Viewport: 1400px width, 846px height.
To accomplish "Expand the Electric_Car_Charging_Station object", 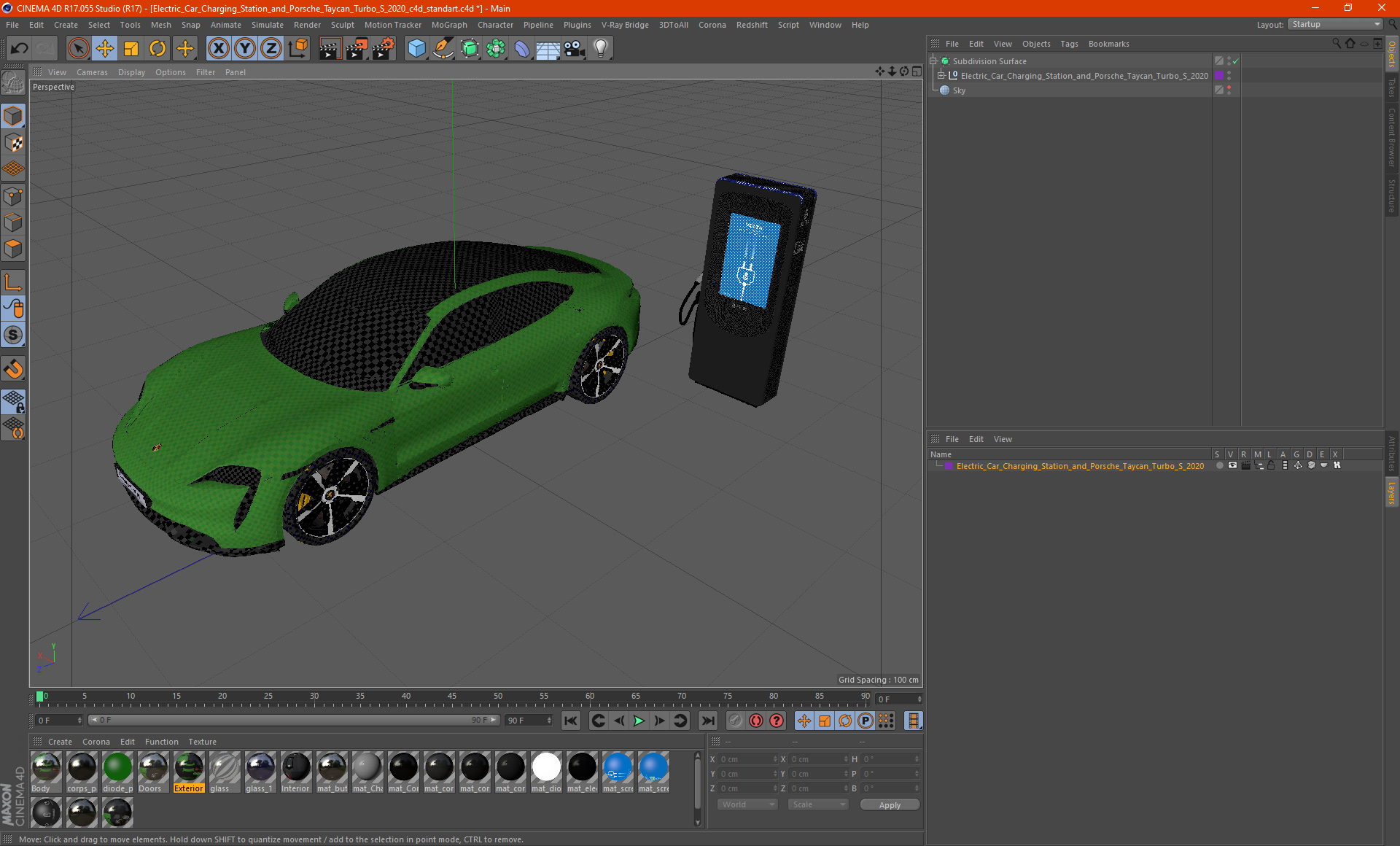I will pos(941,76).
